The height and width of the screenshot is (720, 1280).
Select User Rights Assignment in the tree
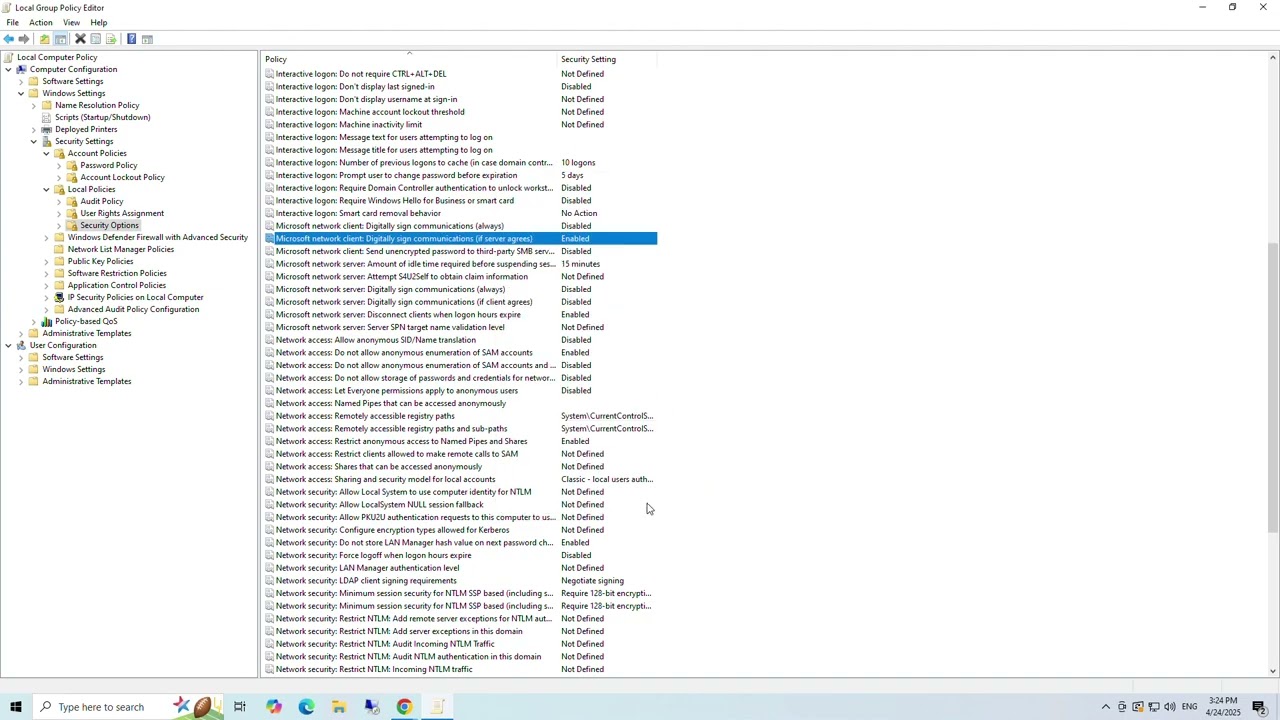pos(122,213)
